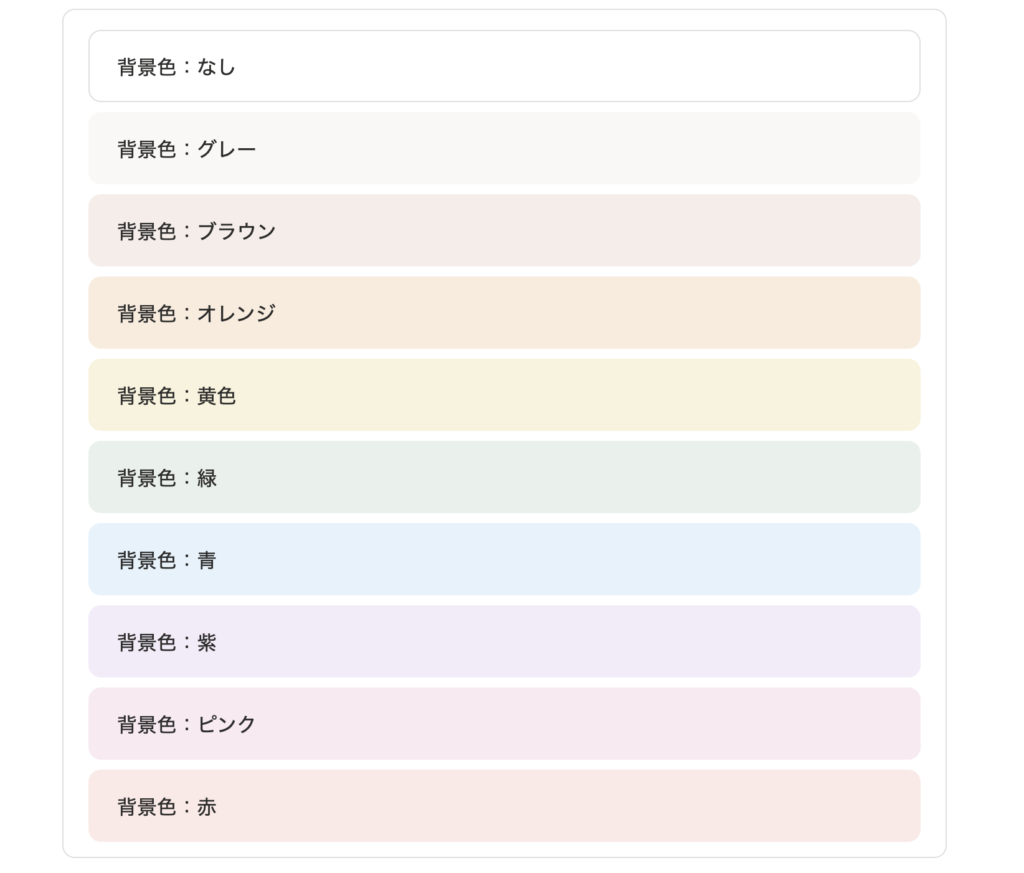Select the 背景色：グレー row
Screen dimensions: 1024x873
[x=504, y=148]
